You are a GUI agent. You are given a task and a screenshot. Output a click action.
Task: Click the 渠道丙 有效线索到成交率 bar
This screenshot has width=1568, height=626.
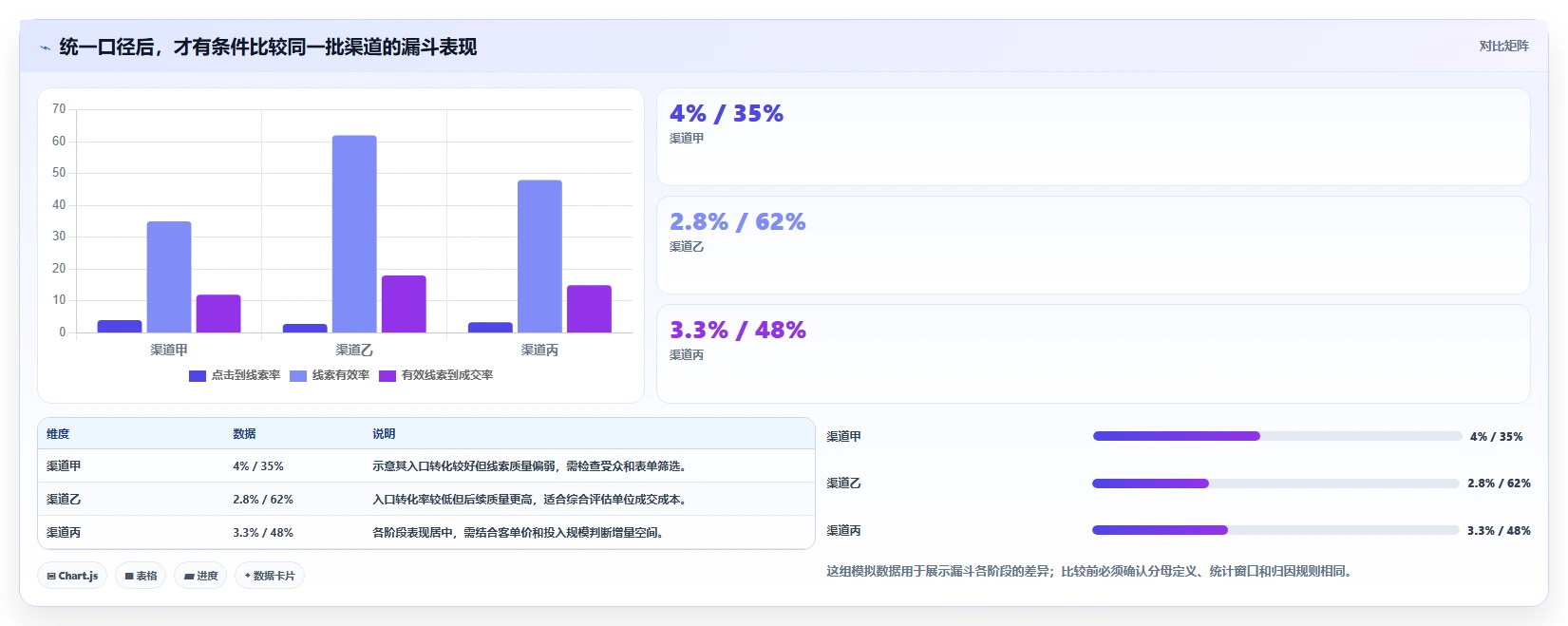tap(590, 309)
